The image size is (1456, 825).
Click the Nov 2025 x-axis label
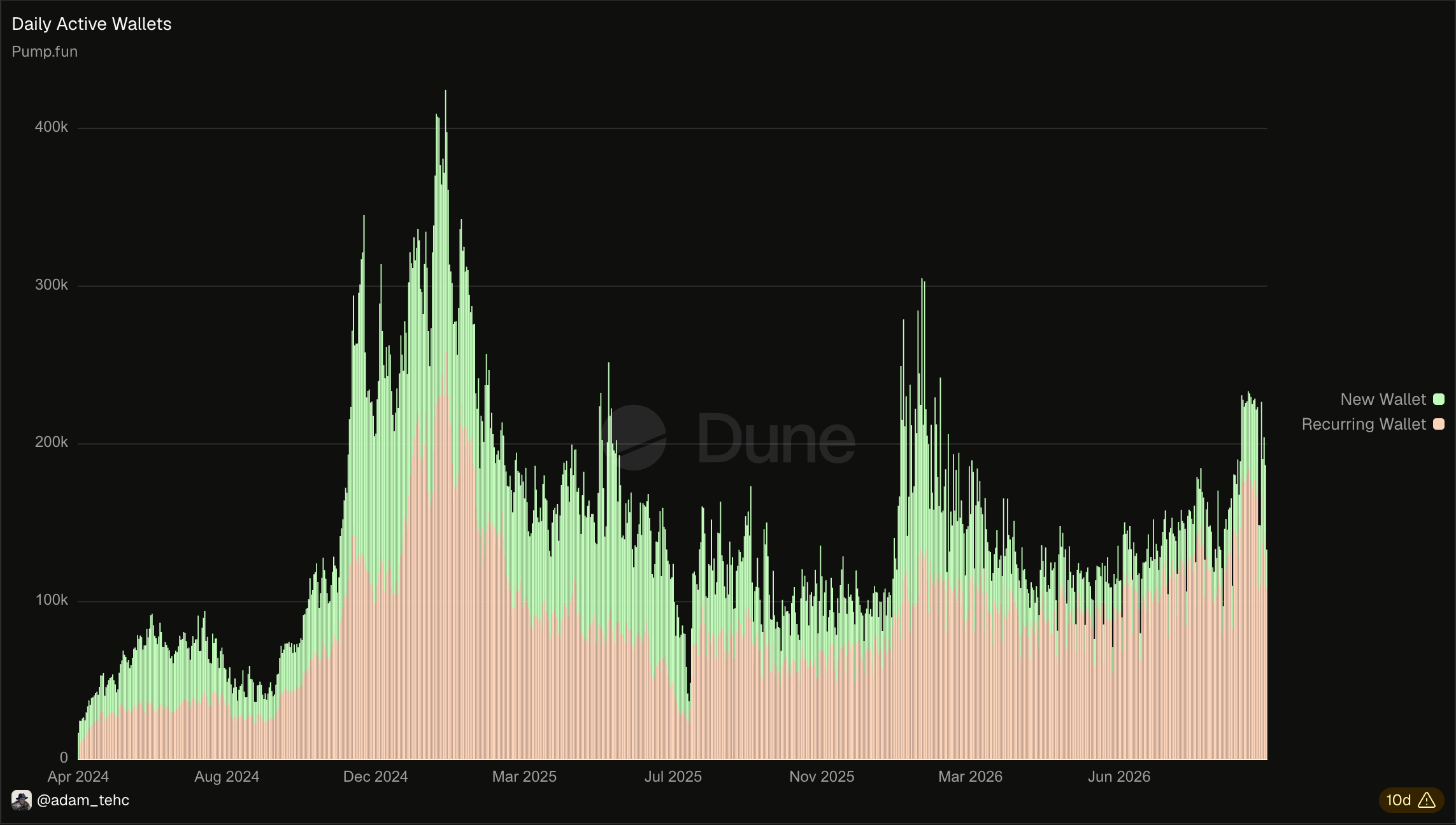(x=822, y=776)
